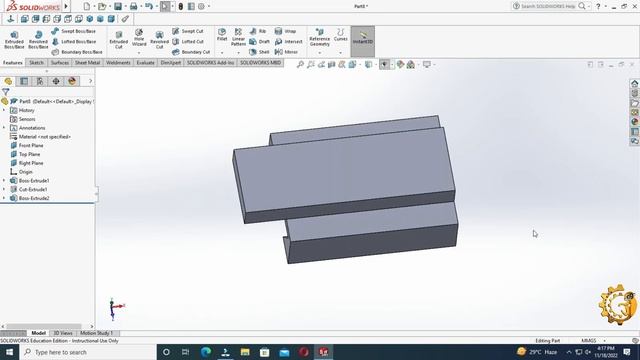The image size is (640, 360).
Task: Select the Swept Boss/Base tool
Action: coord(73,31)
